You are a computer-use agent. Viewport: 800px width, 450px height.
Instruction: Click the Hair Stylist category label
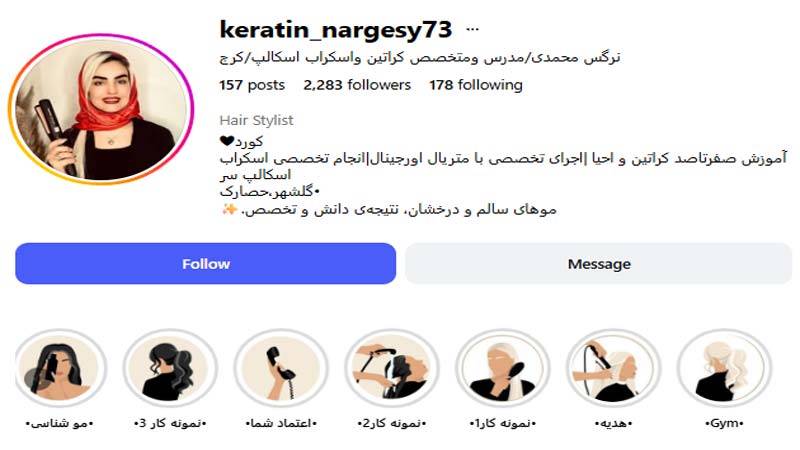[256, 120]
